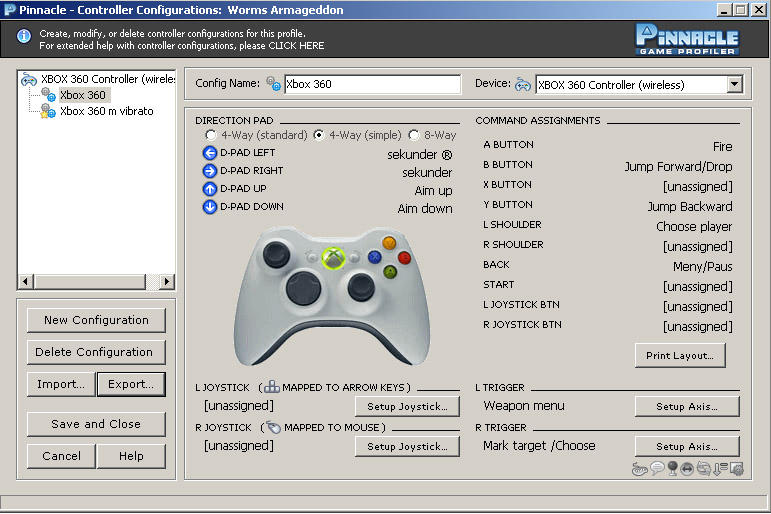Screen dimensions: 771x514
Task: Click the gamepad icon beside Device
Action: click(x=523, y=85)
